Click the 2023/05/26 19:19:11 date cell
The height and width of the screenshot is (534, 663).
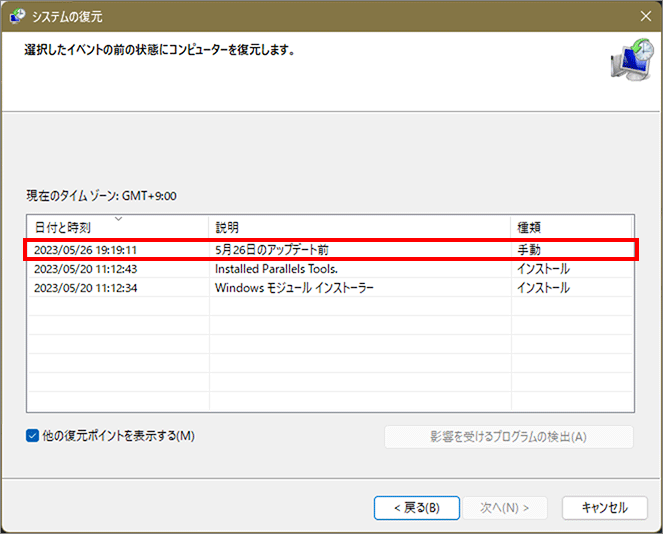click(x=85, y=249)
